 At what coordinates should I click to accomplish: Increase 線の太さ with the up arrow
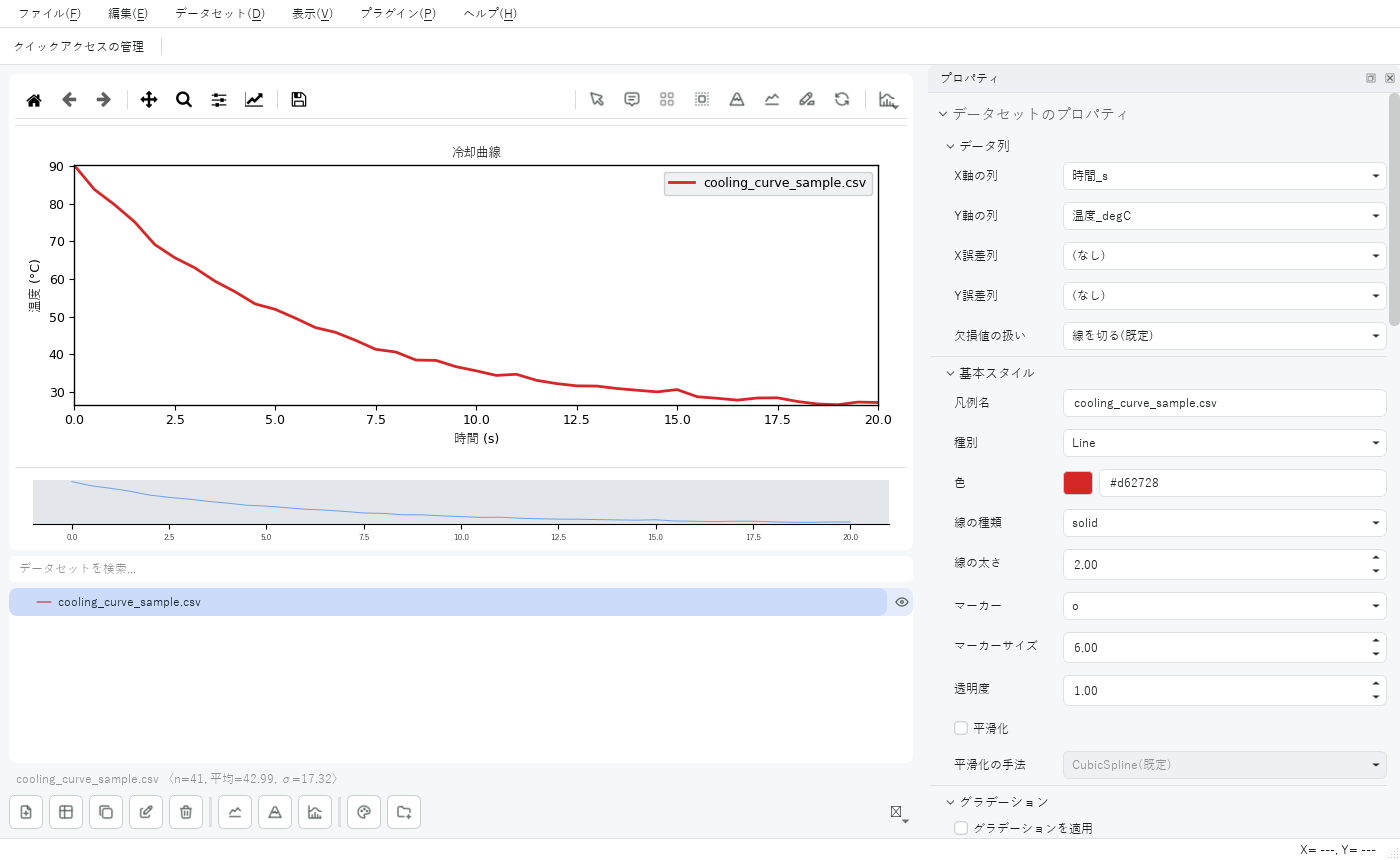pyautogui.click(x=1377, y=558)
